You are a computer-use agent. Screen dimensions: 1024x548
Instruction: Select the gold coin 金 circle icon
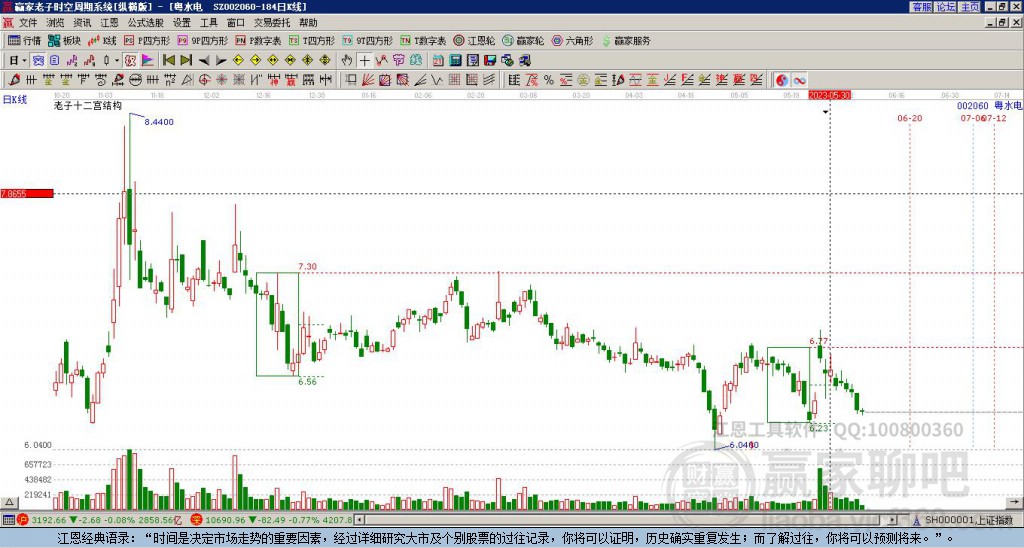583,80
